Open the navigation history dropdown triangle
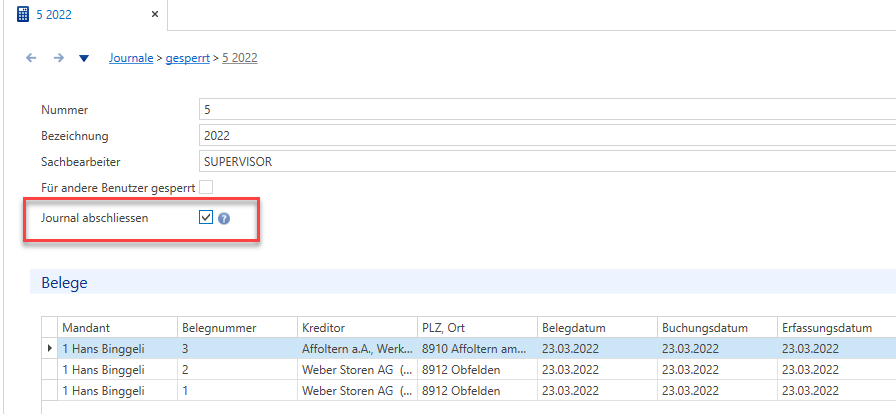 pos(84,58)
